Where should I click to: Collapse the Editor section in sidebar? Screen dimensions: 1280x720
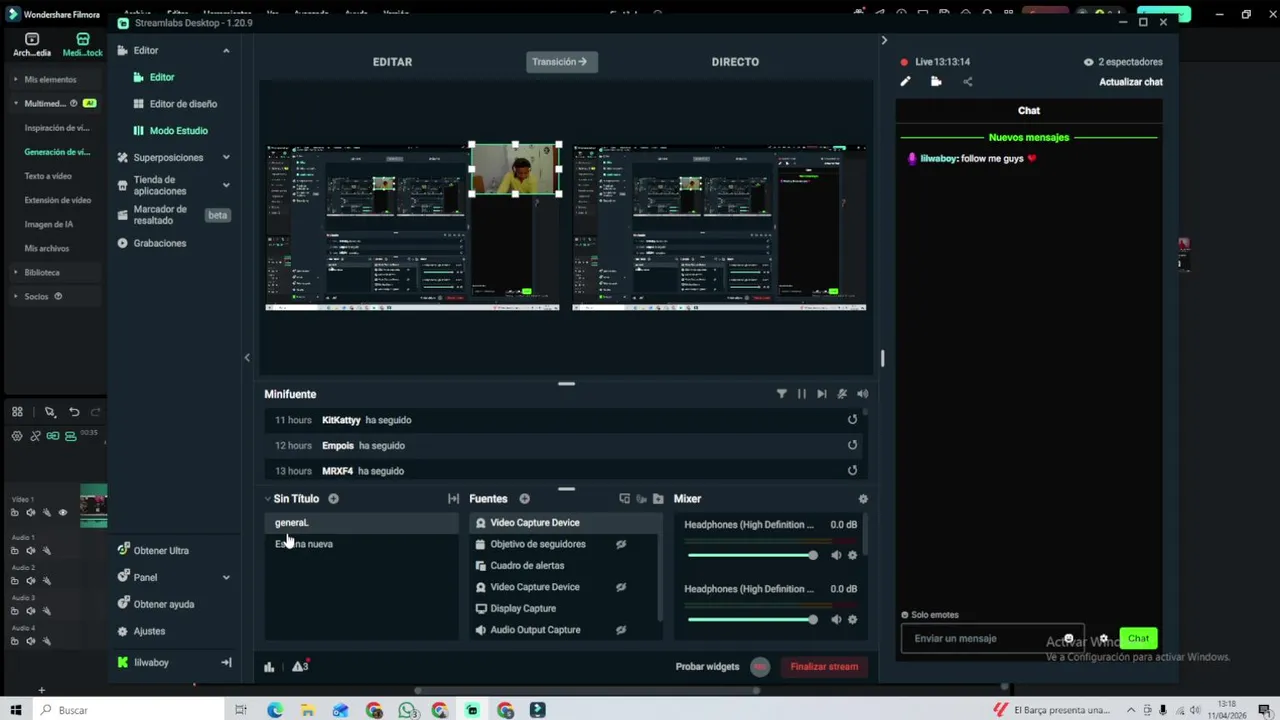tap(226, 50)
